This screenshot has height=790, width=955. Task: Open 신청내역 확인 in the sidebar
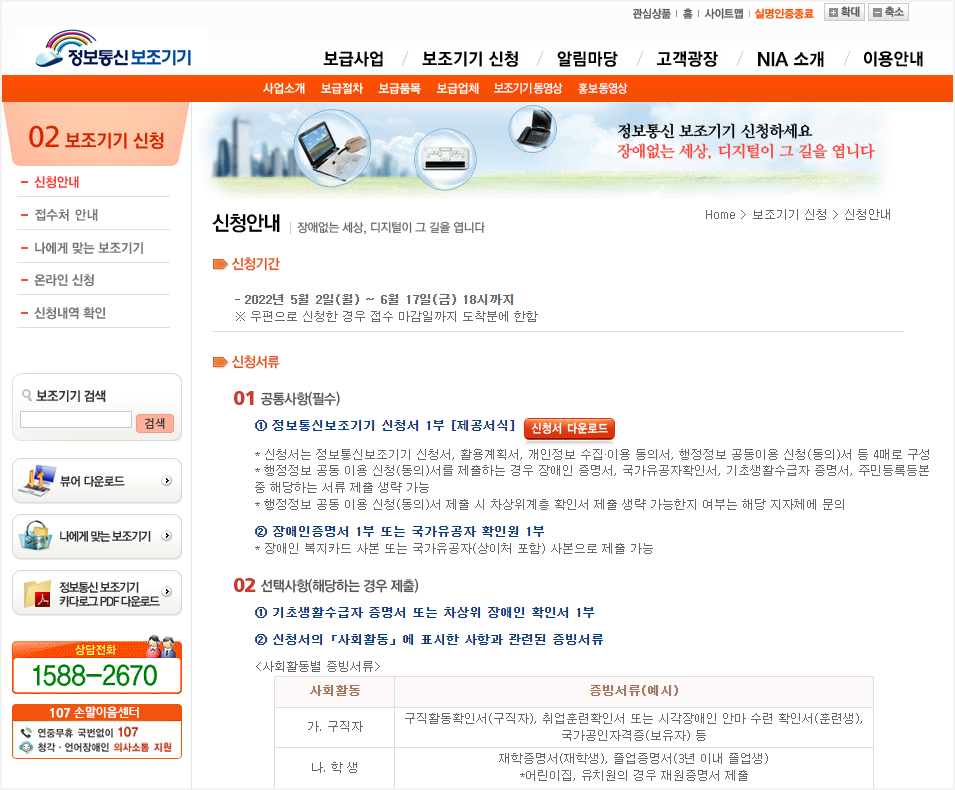click(x=69, y=313)
